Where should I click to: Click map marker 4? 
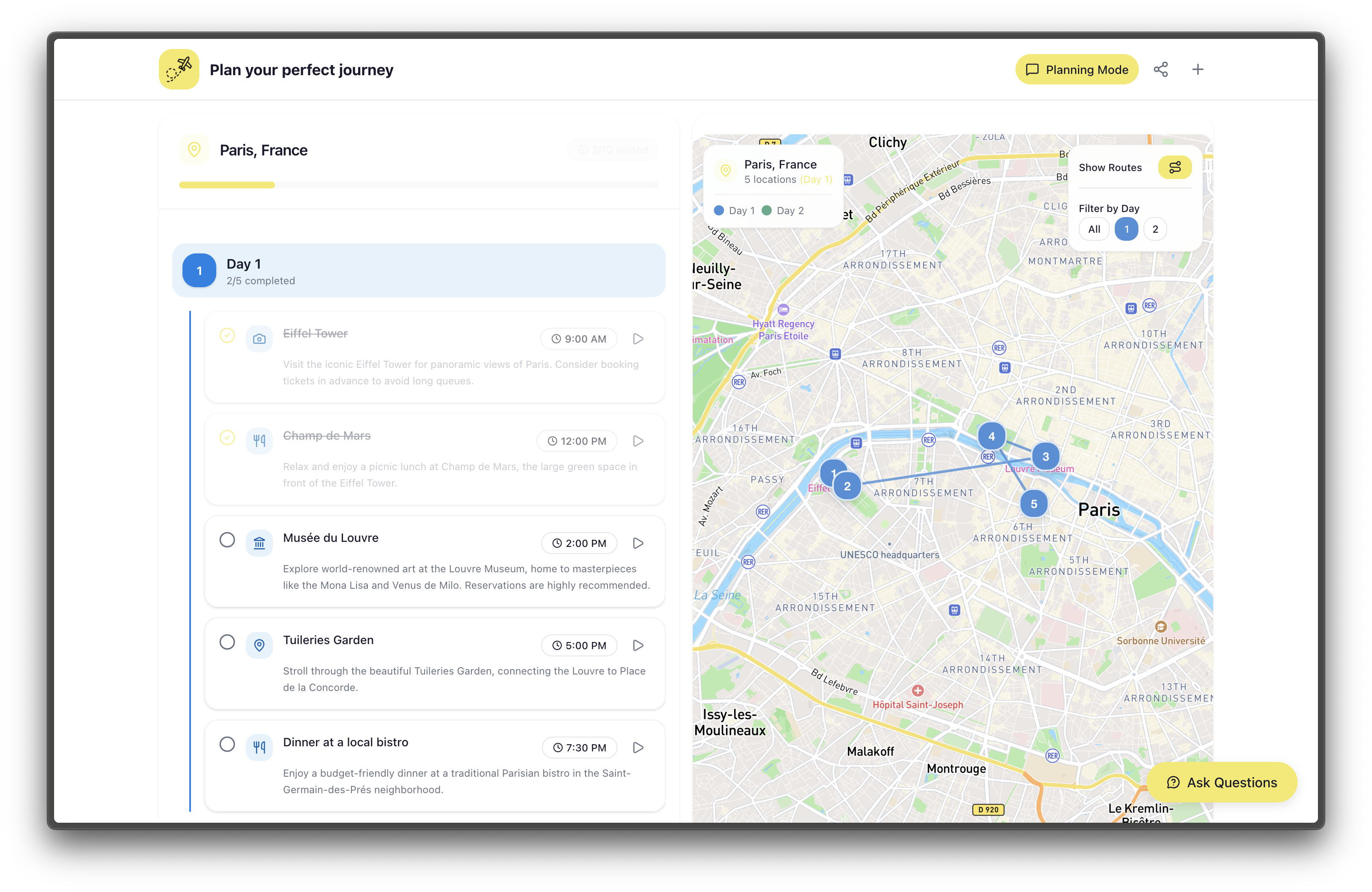pyautogui.click(x=991, y=436)
